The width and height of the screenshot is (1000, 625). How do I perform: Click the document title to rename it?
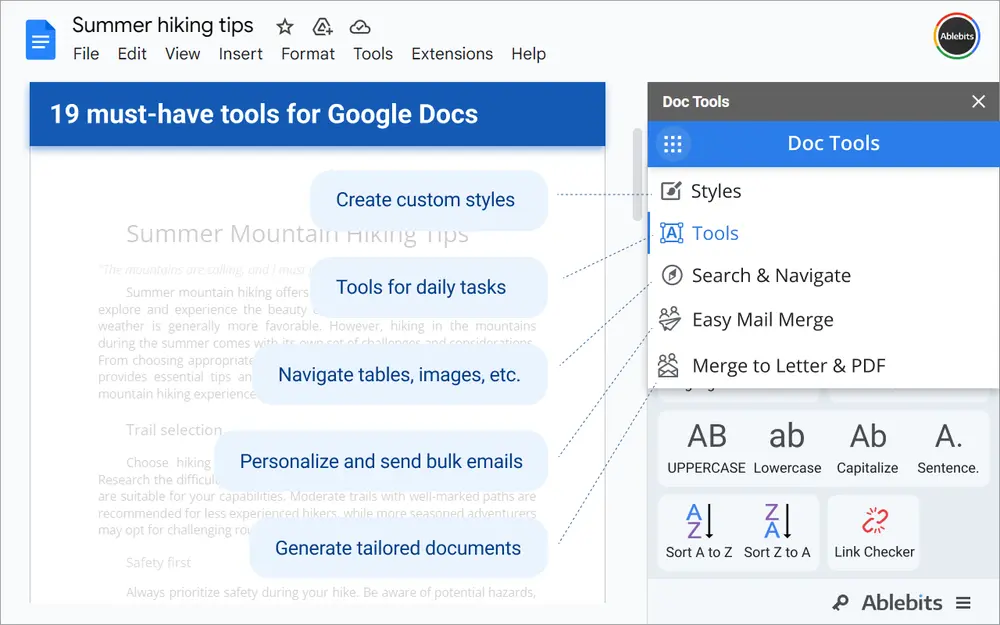(163, 25)
